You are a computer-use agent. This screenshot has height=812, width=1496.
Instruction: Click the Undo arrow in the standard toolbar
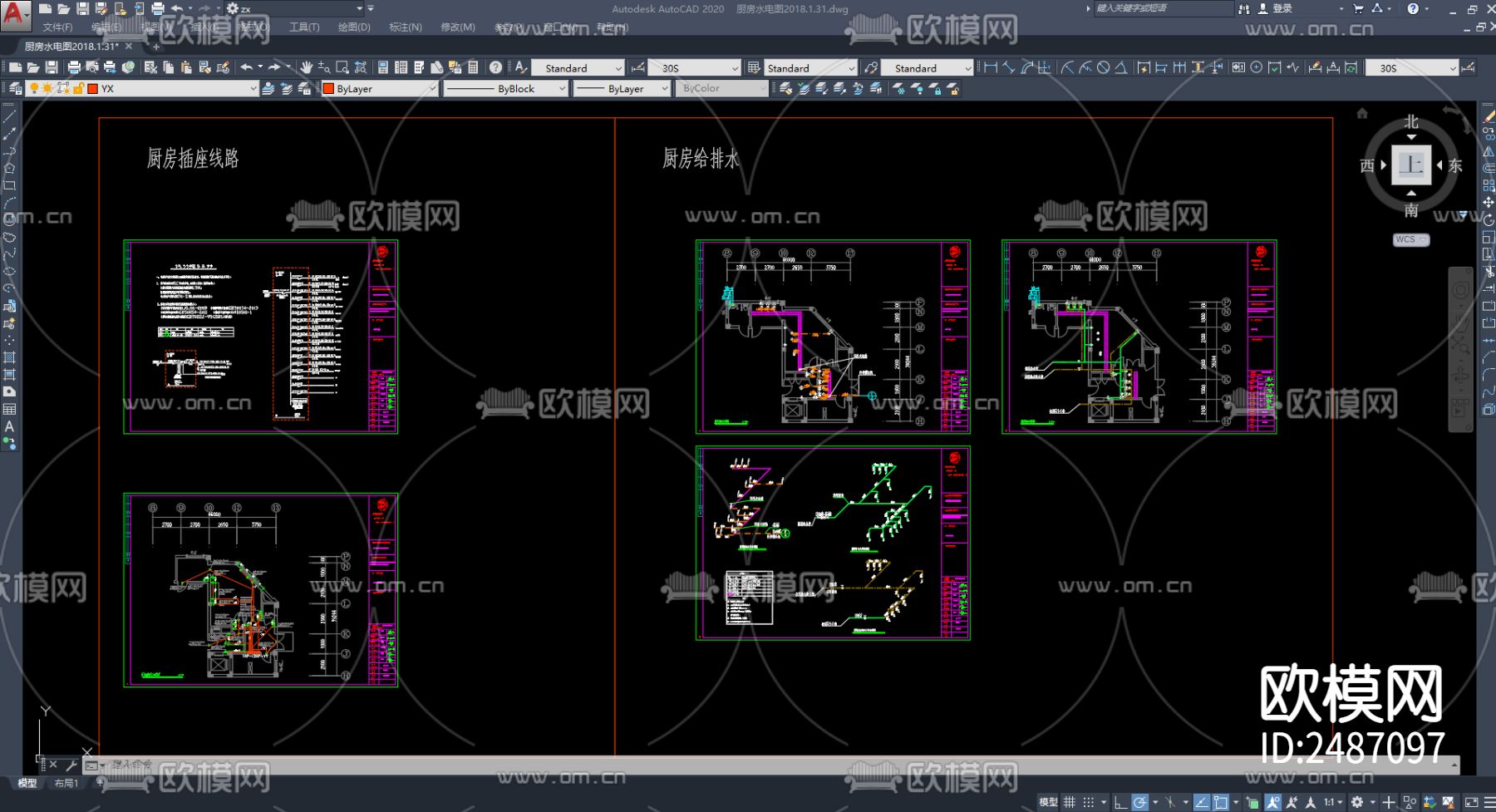(x=247, y=67)
